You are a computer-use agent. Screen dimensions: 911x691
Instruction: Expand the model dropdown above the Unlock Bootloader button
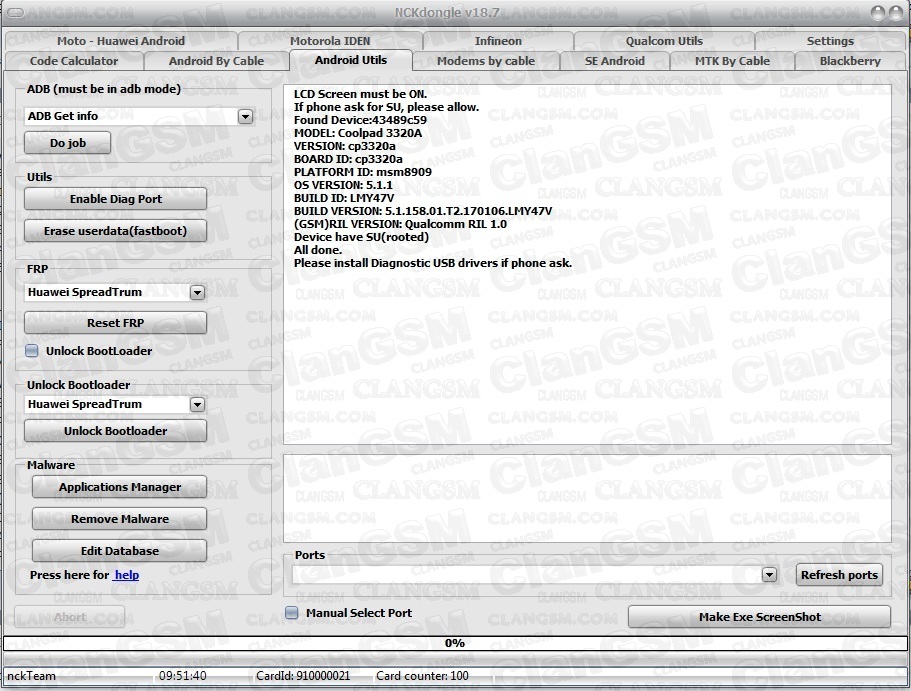click(198, 404)
